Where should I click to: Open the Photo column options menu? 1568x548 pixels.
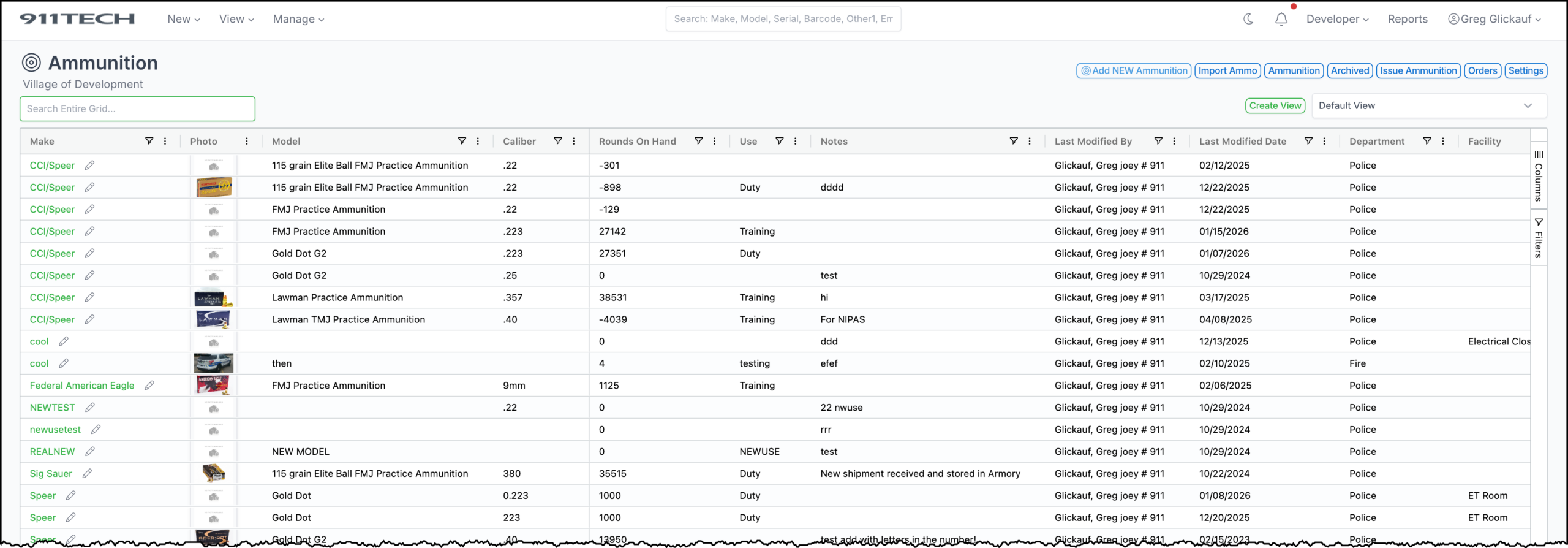[x=247, y=141]
